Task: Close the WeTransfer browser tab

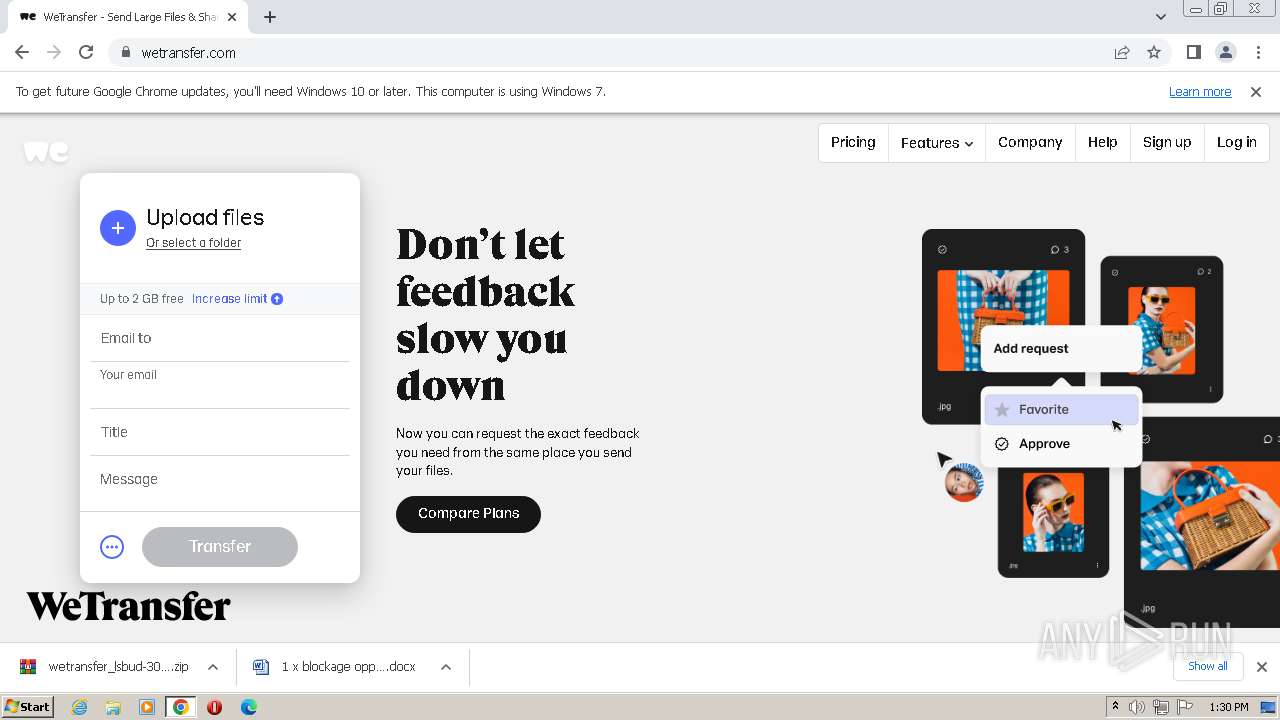Action: pyautogui.click(x=232, y=17)
